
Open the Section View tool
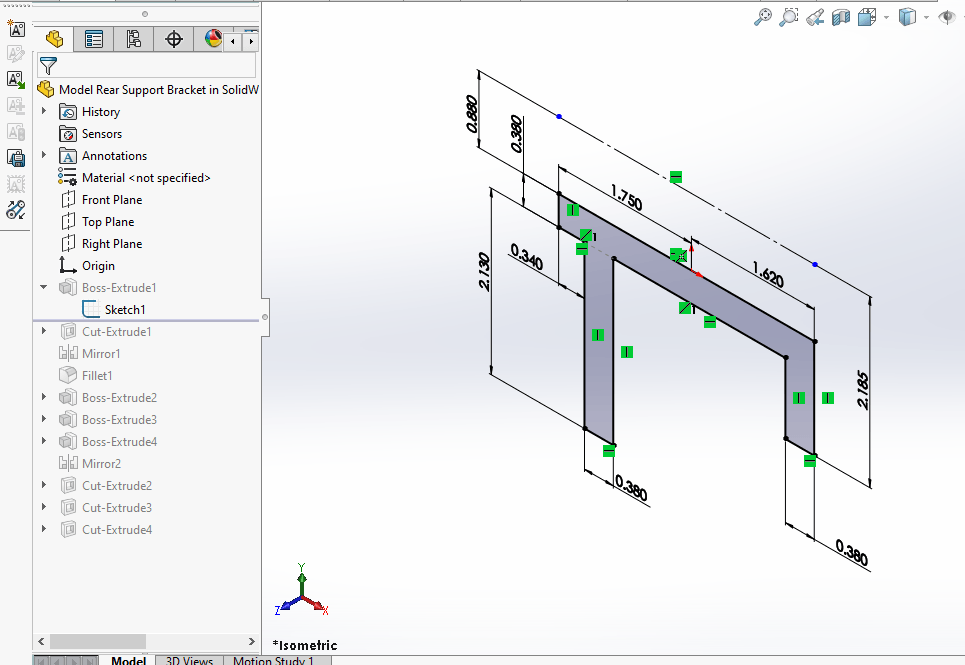click(x=840, y=17)
